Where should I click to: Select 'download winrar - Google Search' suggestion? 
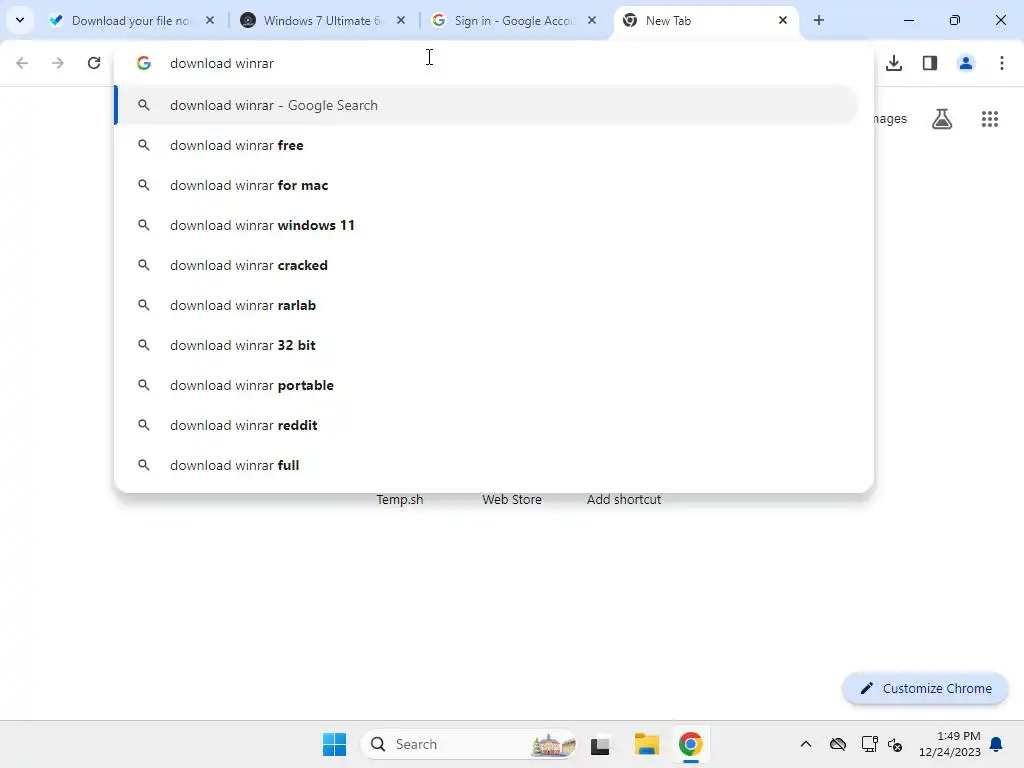point(487,105)
